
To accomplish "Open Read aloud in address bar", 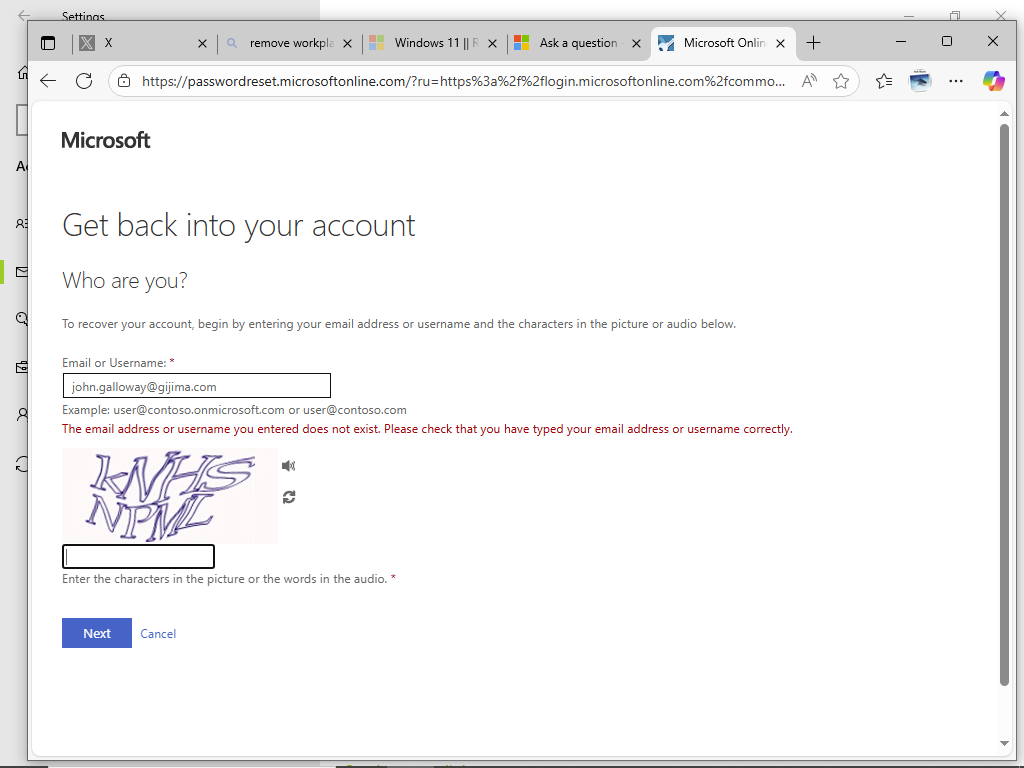I will [x=809, y=81].
